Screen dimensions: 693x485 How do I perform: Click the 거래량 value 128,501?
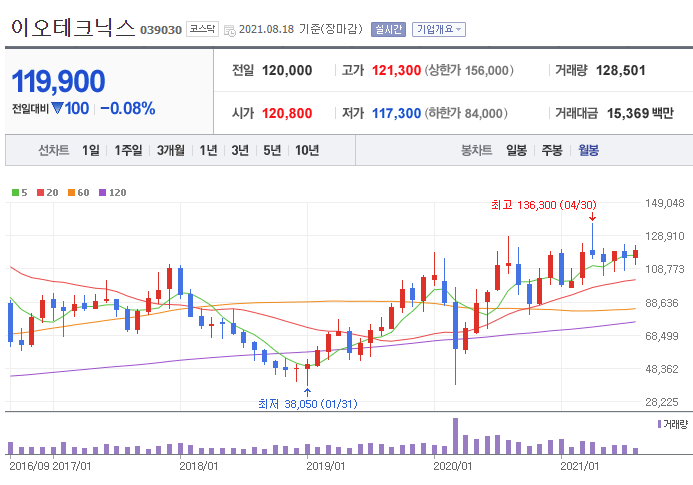[x=621, y=70]
